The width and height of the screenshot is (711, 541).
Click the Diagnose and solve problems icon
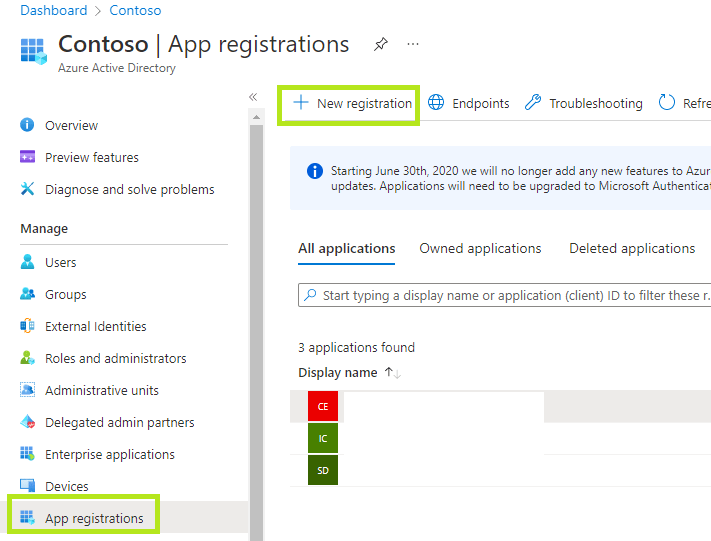[x=27, y=189]
